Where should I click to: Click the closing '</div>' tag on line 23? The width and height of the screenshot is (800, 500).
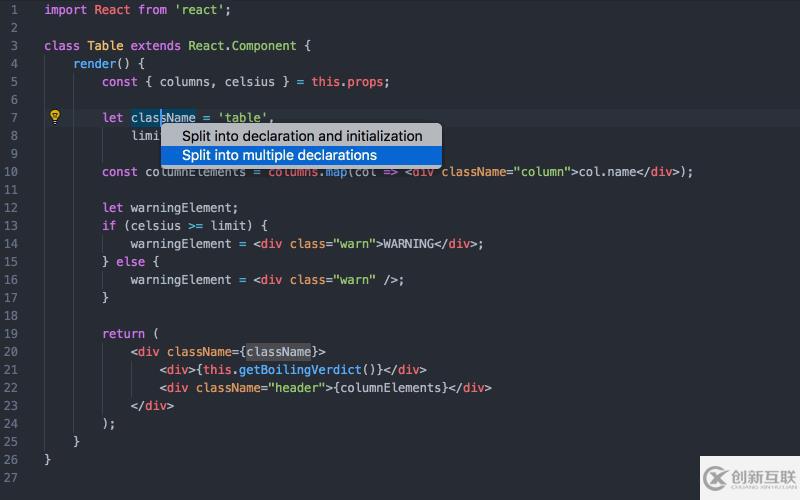[x=152, y=406]
